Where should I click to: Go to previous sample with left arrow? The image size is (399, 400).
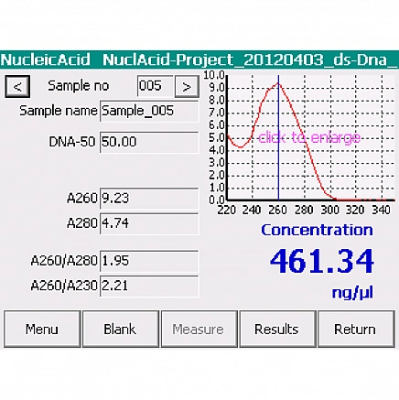point(18,87)
